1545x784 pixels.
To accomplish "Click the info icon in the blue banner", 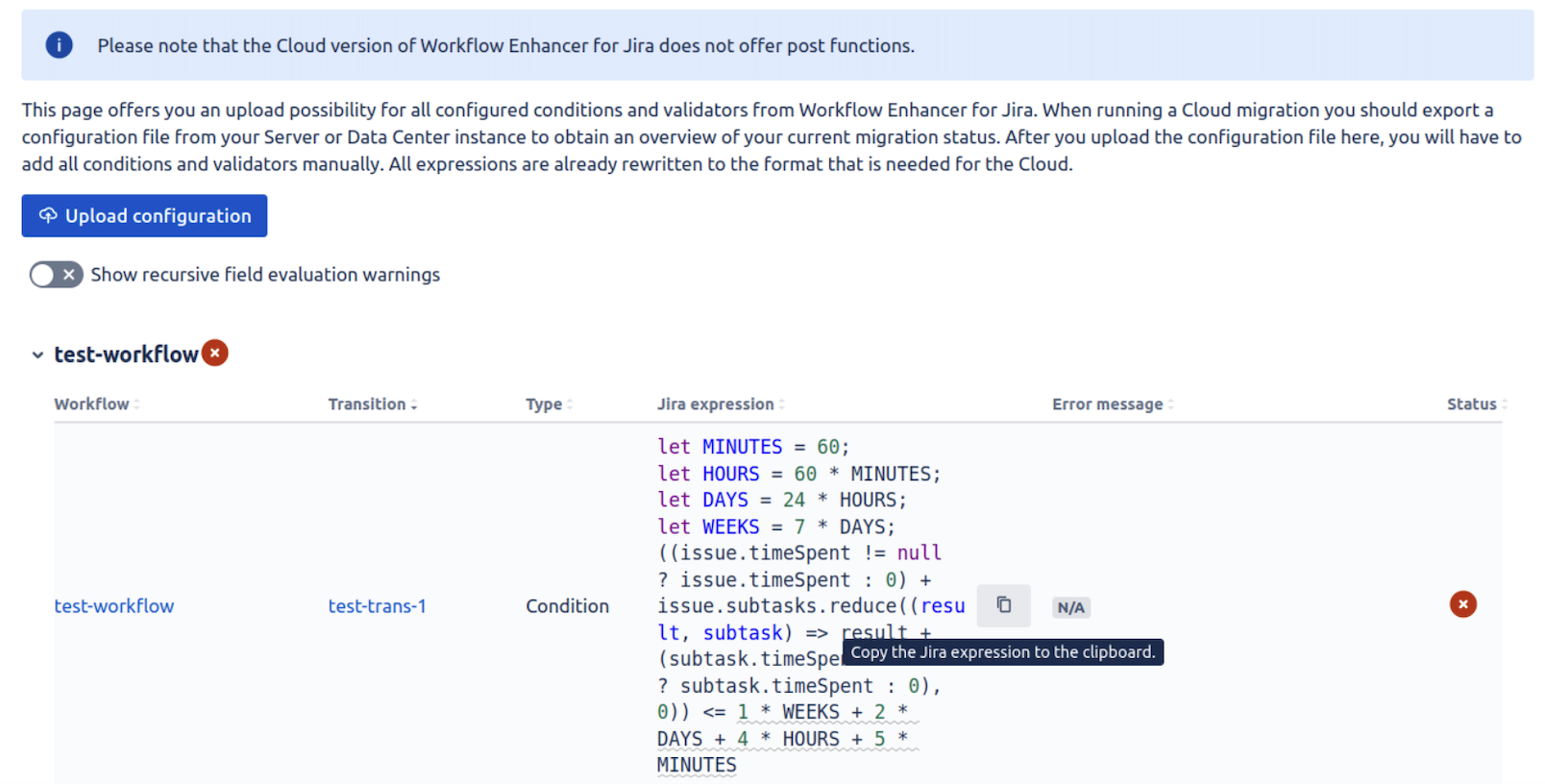I will click(x=59, y=45).
